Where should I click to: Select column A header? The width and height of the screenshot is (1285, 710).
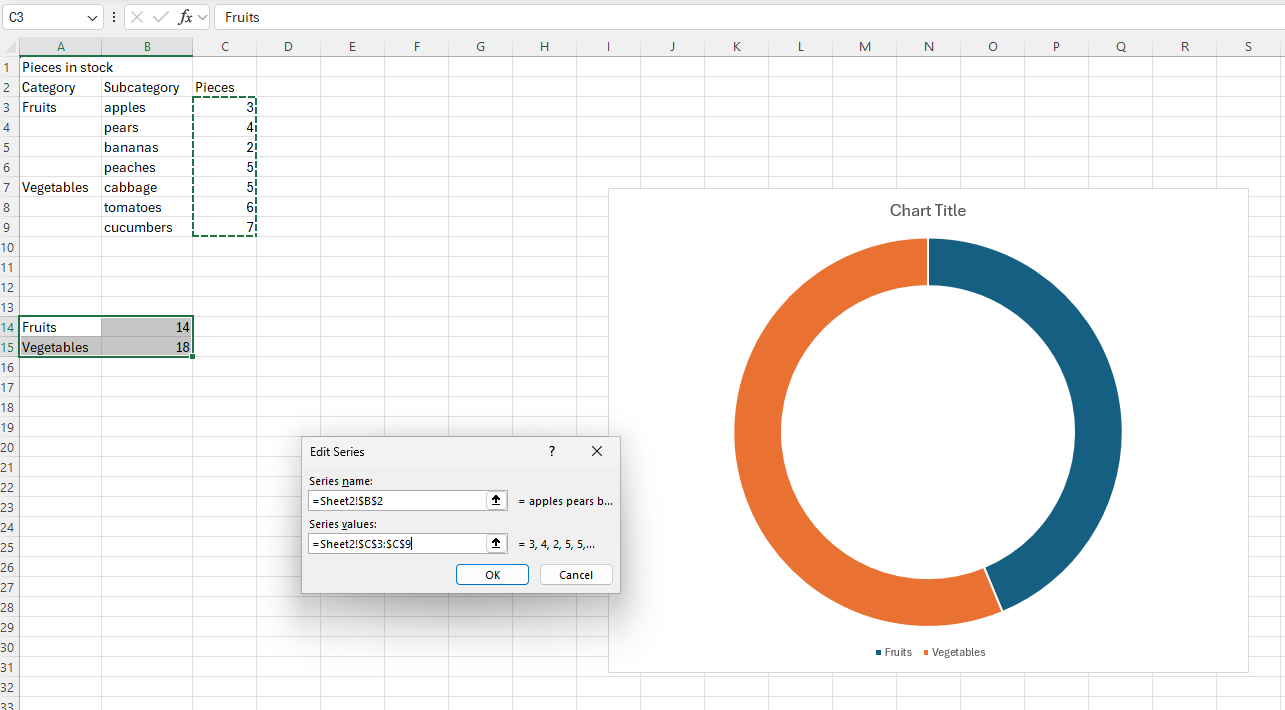(x=60, y=47)
